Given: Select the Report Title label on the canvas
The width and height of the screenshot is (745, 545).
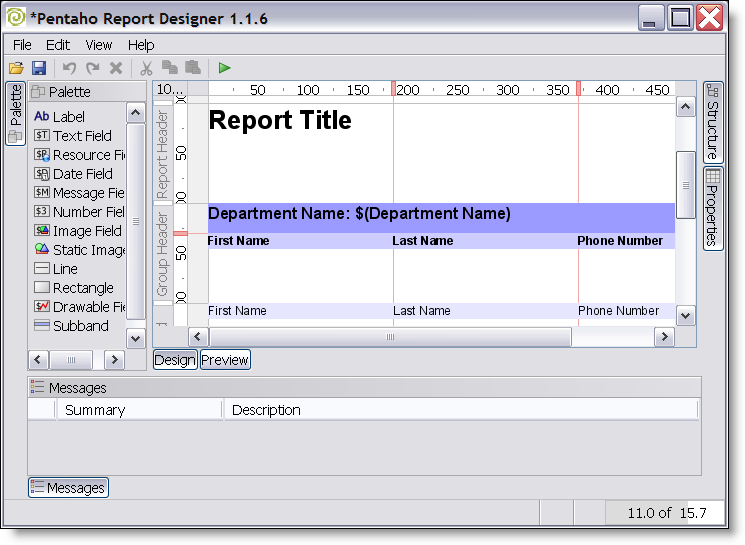Looking at the screenshot, I should [x=280, y=120].
